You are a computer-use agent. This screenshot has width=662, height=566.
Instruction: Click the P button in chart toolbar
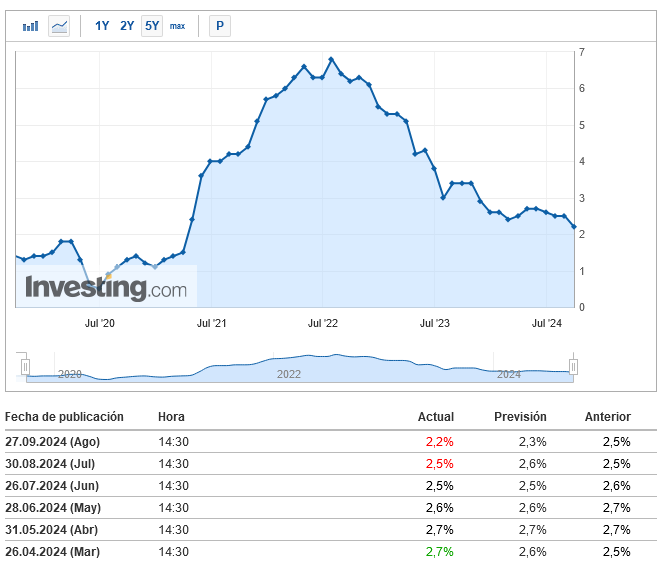(x=220, y=26)
